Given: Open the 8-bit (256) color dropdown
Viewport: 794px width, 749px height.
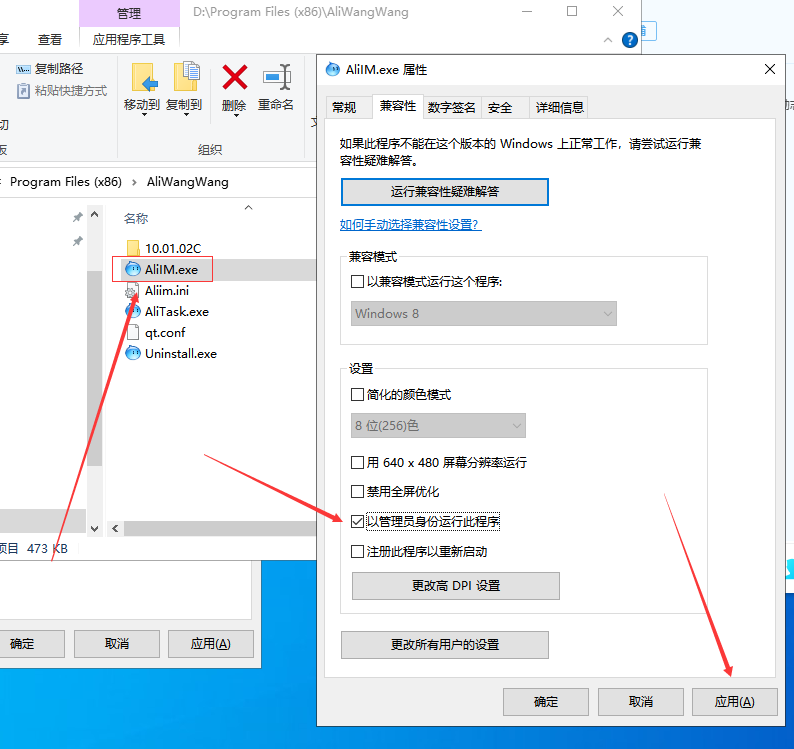Looking at the screenshot, I should click(438, 425).
